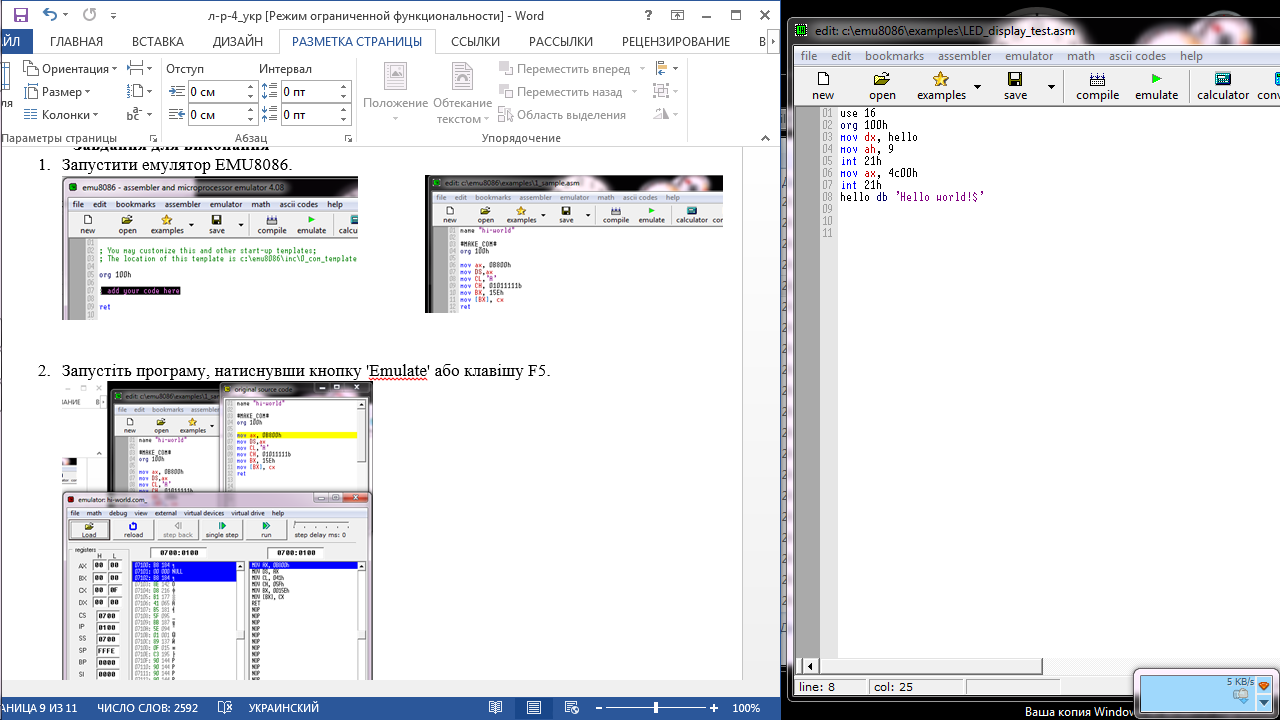The height and width of the screenshot is (720, 1280).
Task: Click the Undo arrow in Word
Action: (x=50, y=15)
